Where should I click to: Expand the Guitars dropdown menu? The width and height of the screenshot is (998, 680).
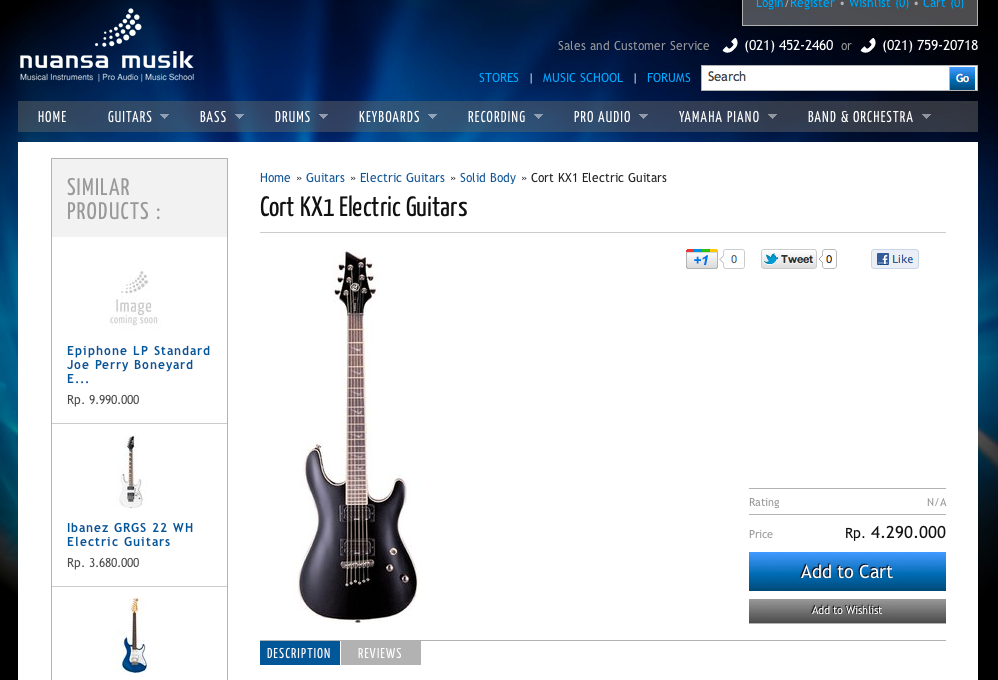[164, 117]
